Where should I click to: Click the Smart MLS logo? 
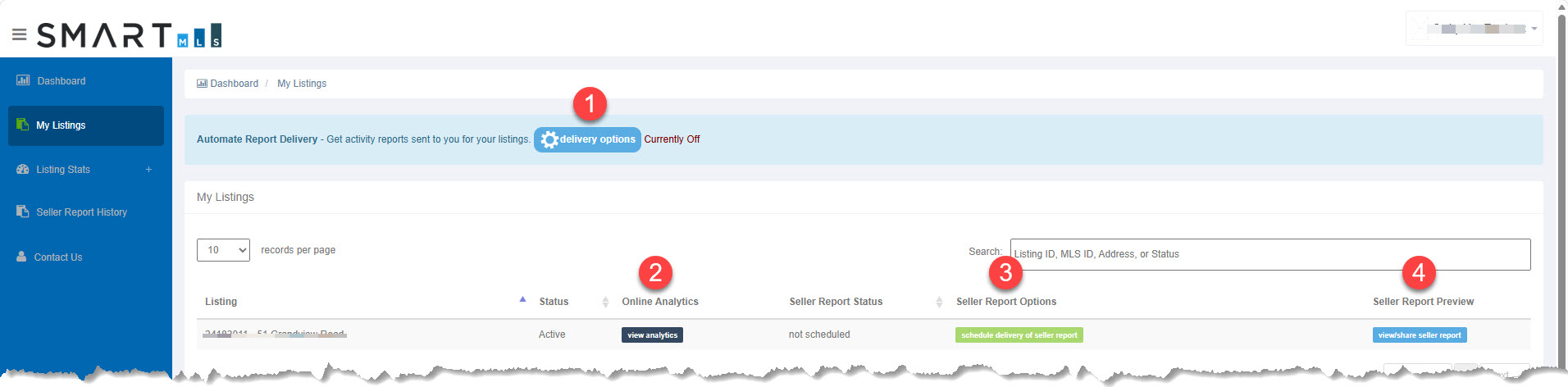click(130, 35)
